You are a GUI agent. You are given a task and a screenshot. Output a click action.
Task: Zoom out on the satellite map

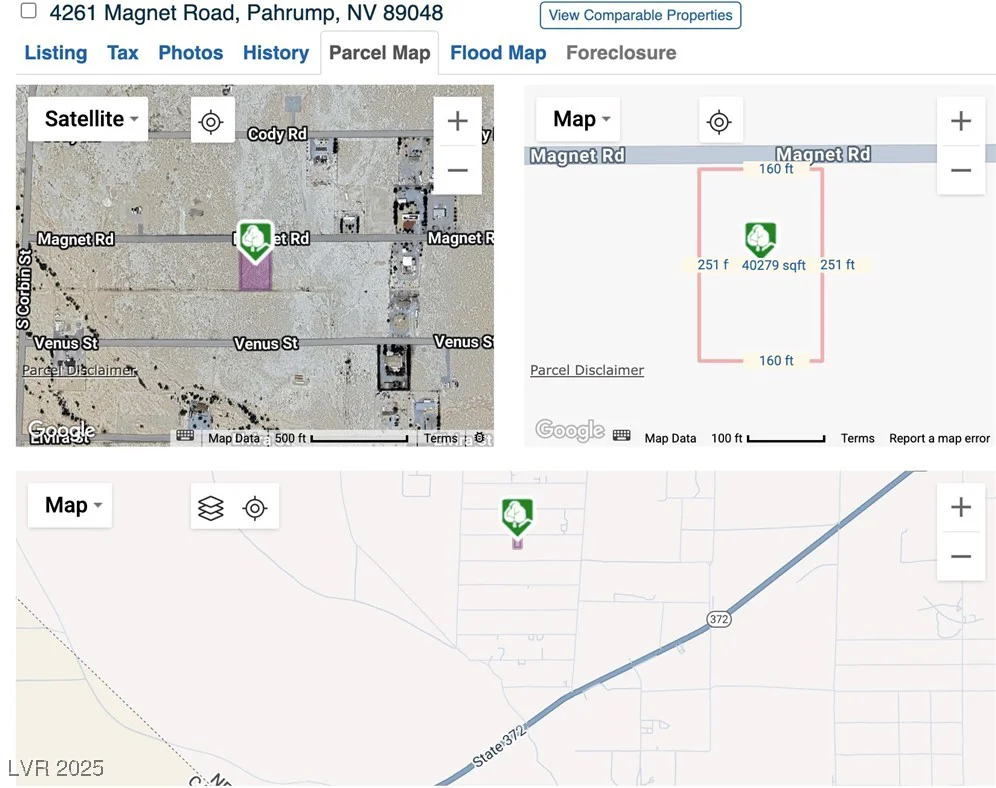click(x=457, y=170)
